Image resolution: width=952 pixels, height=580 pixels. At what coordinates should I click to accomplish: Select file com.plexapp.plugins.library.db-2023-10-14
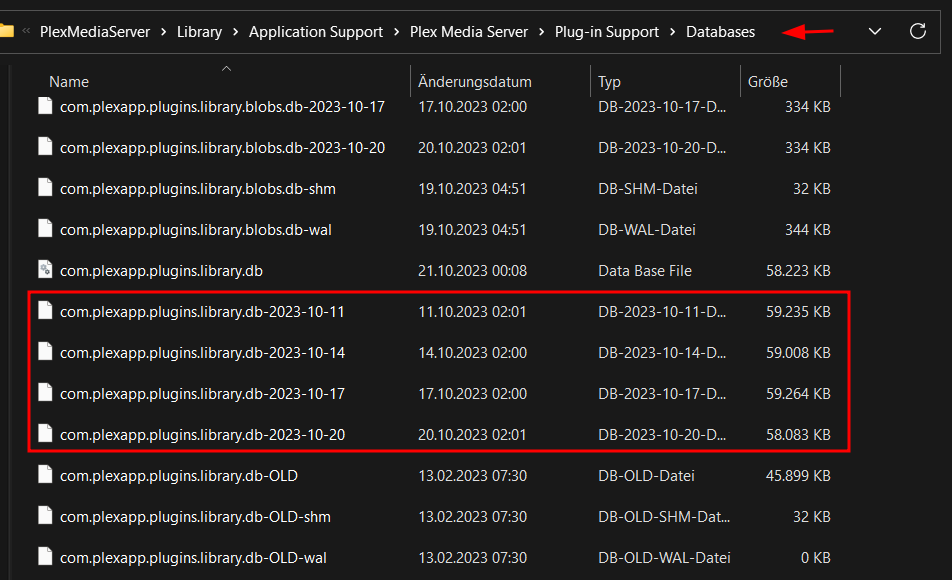pos(202,353)
